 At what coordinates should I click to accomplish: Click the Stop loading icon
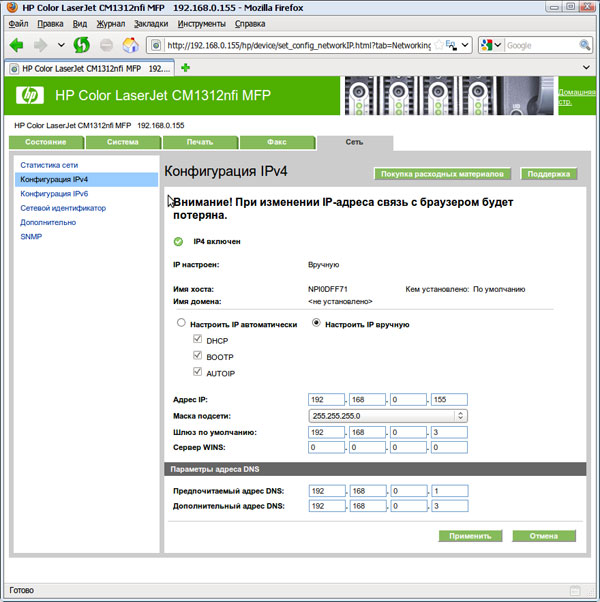(106, 45)
